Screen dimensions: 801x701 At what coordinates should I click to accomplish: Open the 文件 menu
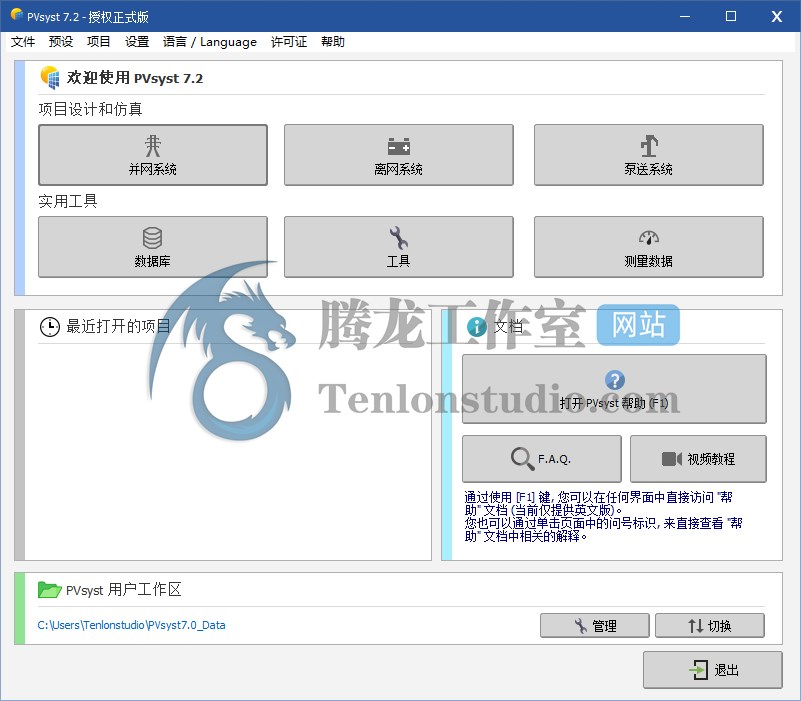click(23, 42)
